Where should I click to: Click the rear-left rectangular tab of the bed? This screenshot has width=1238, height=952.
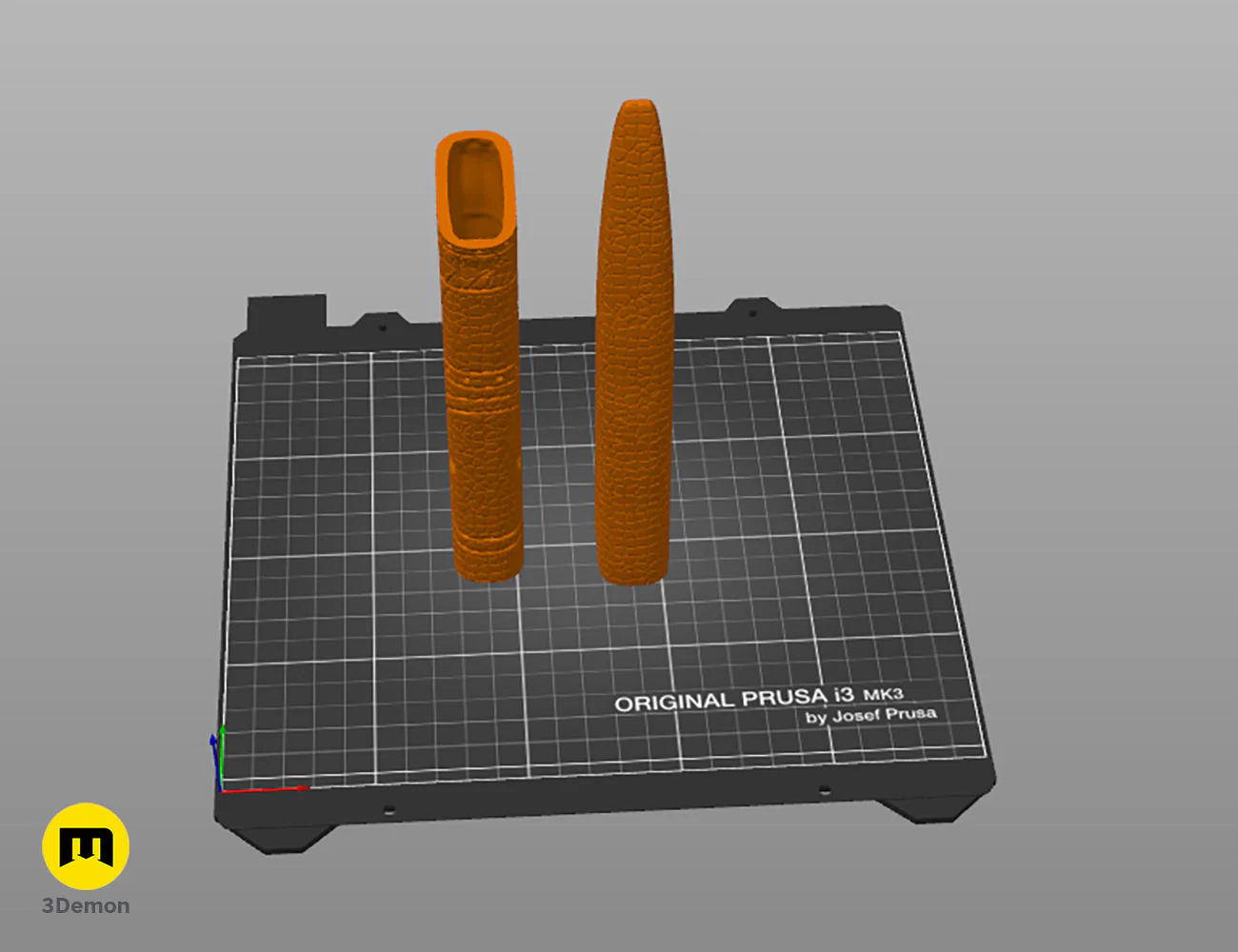click(287, 313)
